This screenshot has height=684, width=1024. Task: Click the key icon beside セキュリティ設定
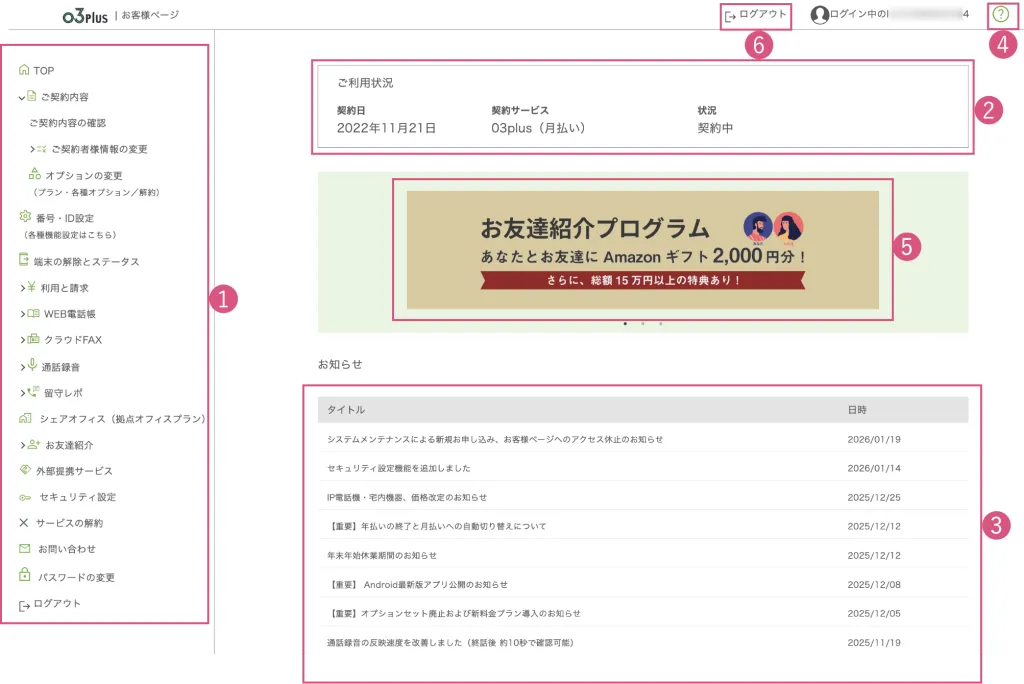tap(25, 497)
